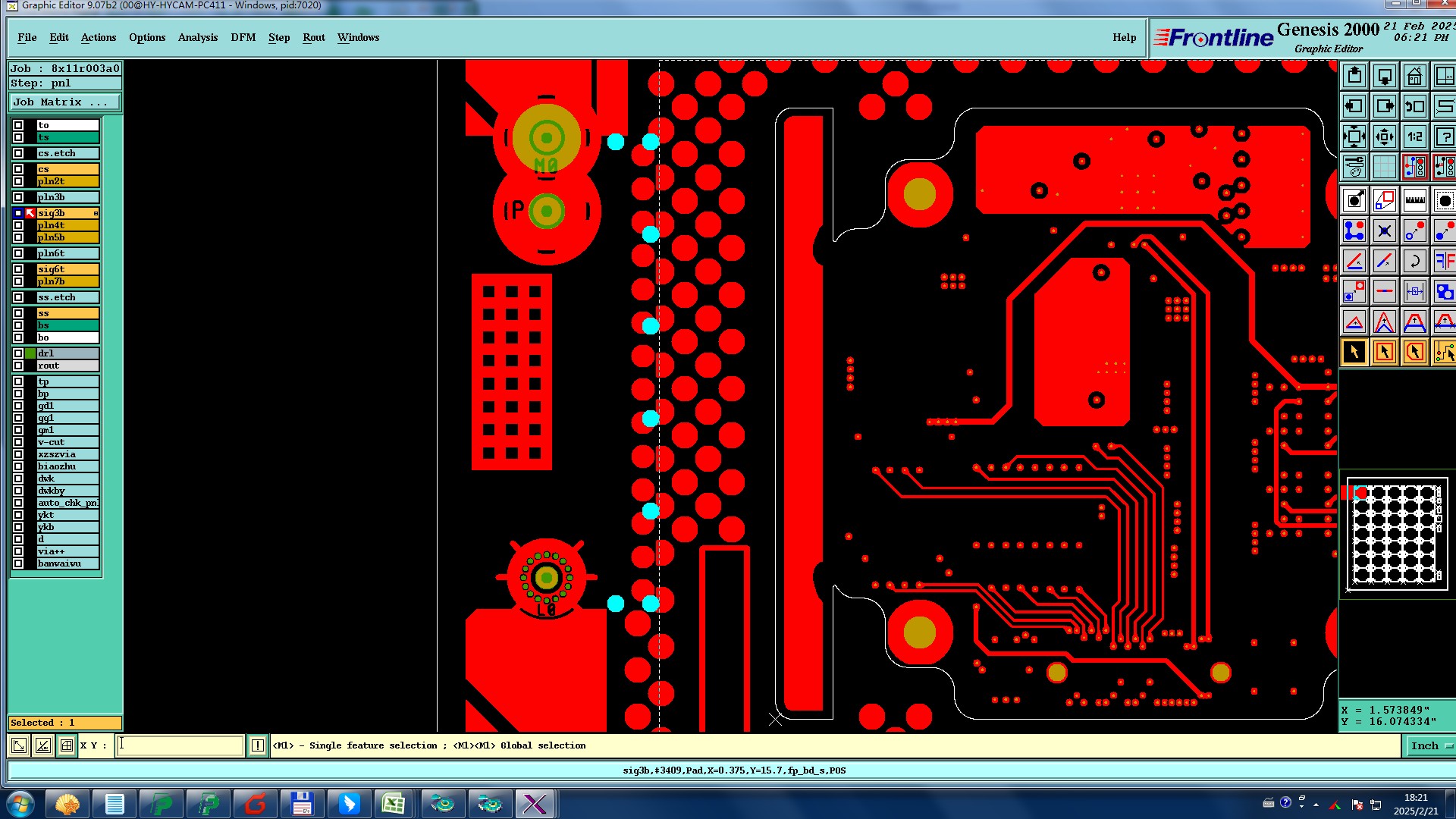The width and height of the screenshot is (1456, 819).
Task: Toggle the rout layer checkbox
Action: 18,366
